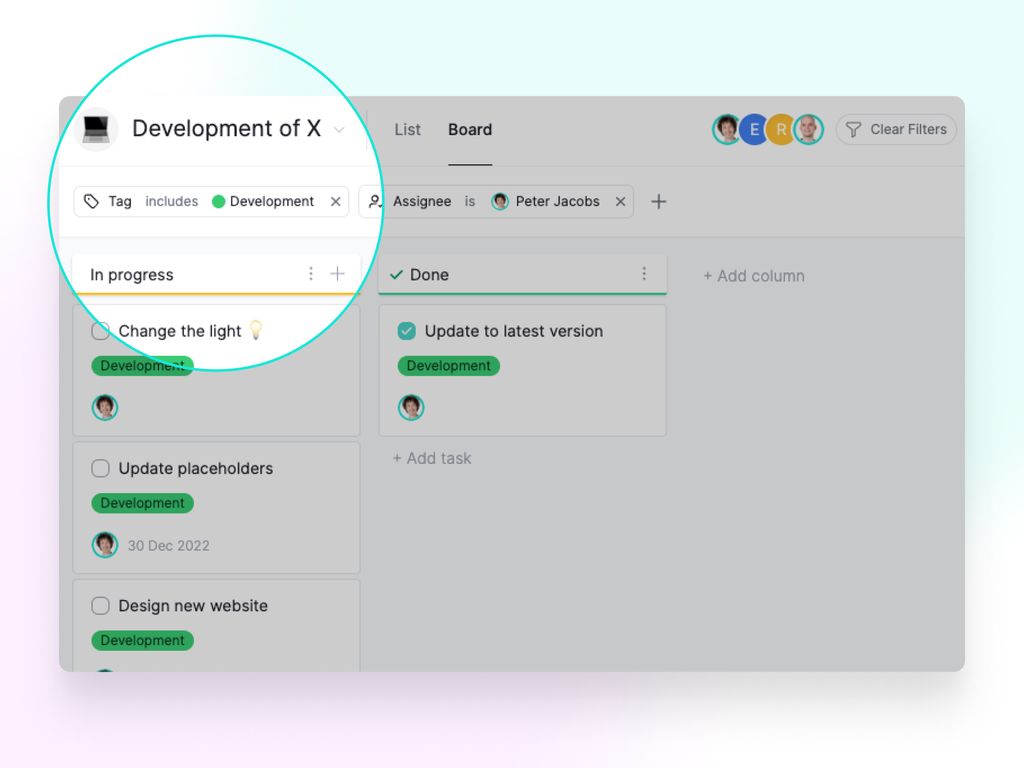Screen dimensions: 1024x768
Task: Open the Update placeholders task title
Action: [196, 468]
